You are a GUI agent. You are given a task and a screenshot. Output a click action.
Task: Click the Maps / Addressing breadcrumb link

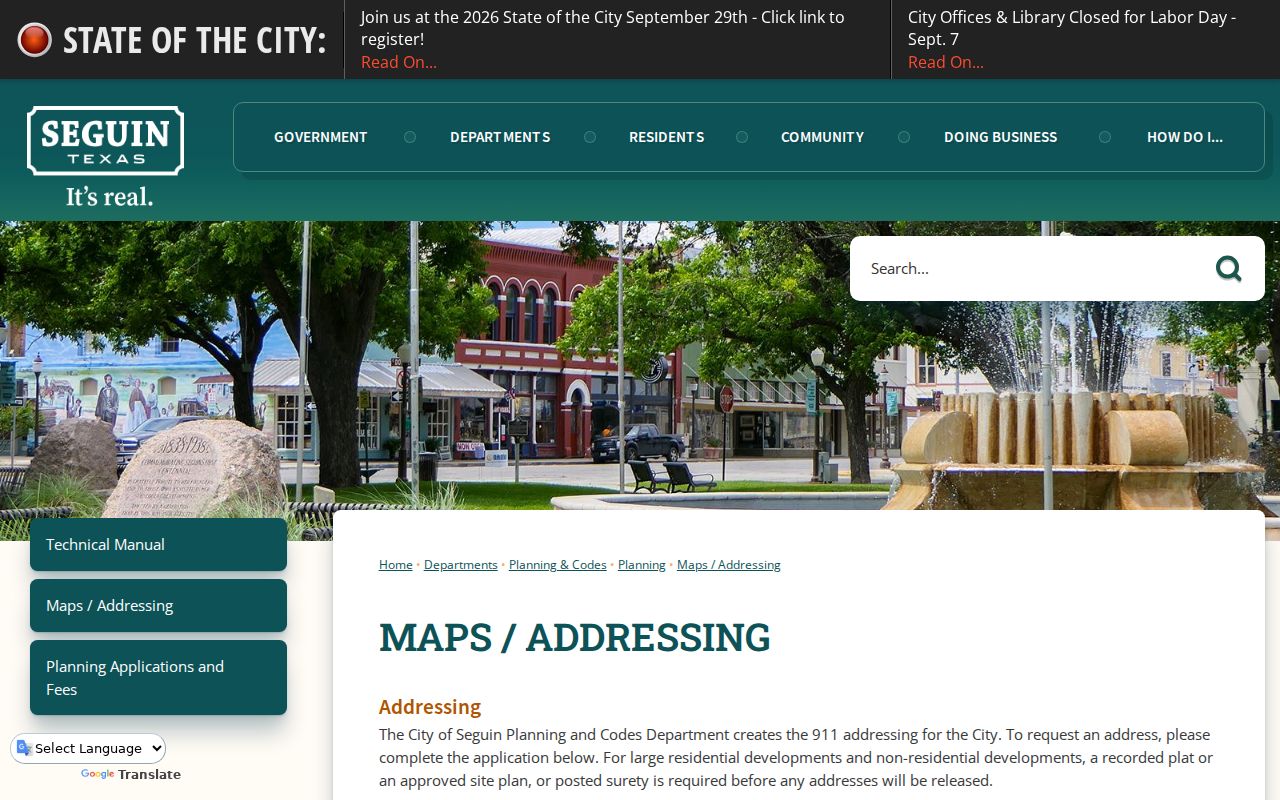pyautogui.click(x=729, y=565)
